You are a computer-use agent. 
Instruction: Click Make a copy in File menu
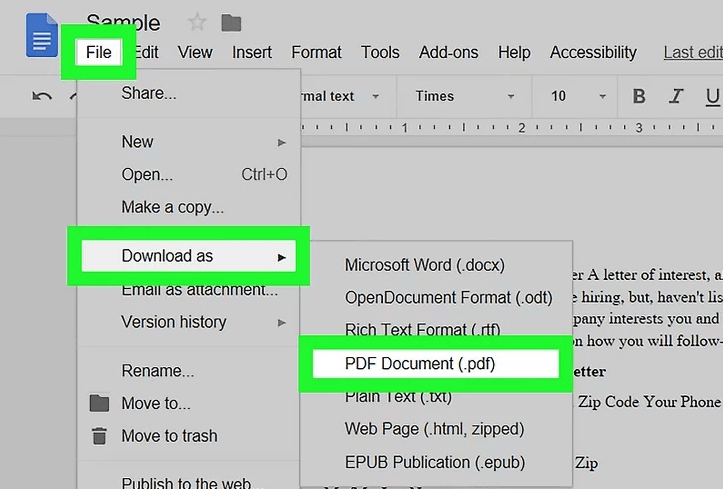172,207
